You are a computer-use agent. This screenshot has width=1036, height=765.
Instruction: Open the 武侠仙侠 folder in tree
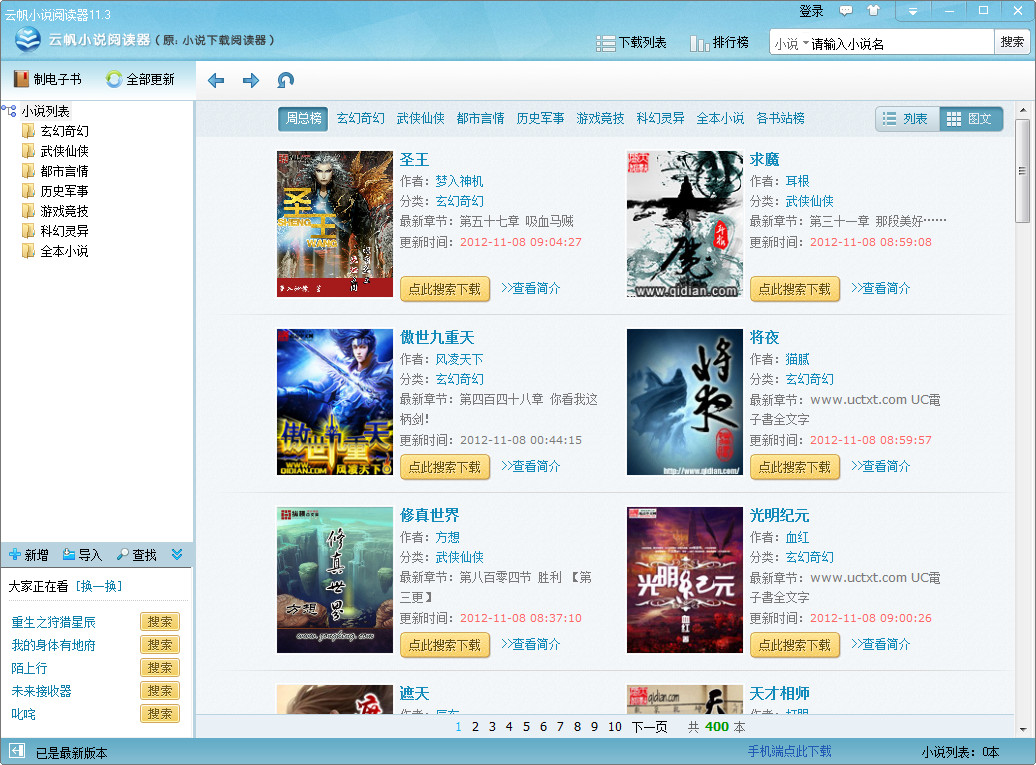[64, 151]
